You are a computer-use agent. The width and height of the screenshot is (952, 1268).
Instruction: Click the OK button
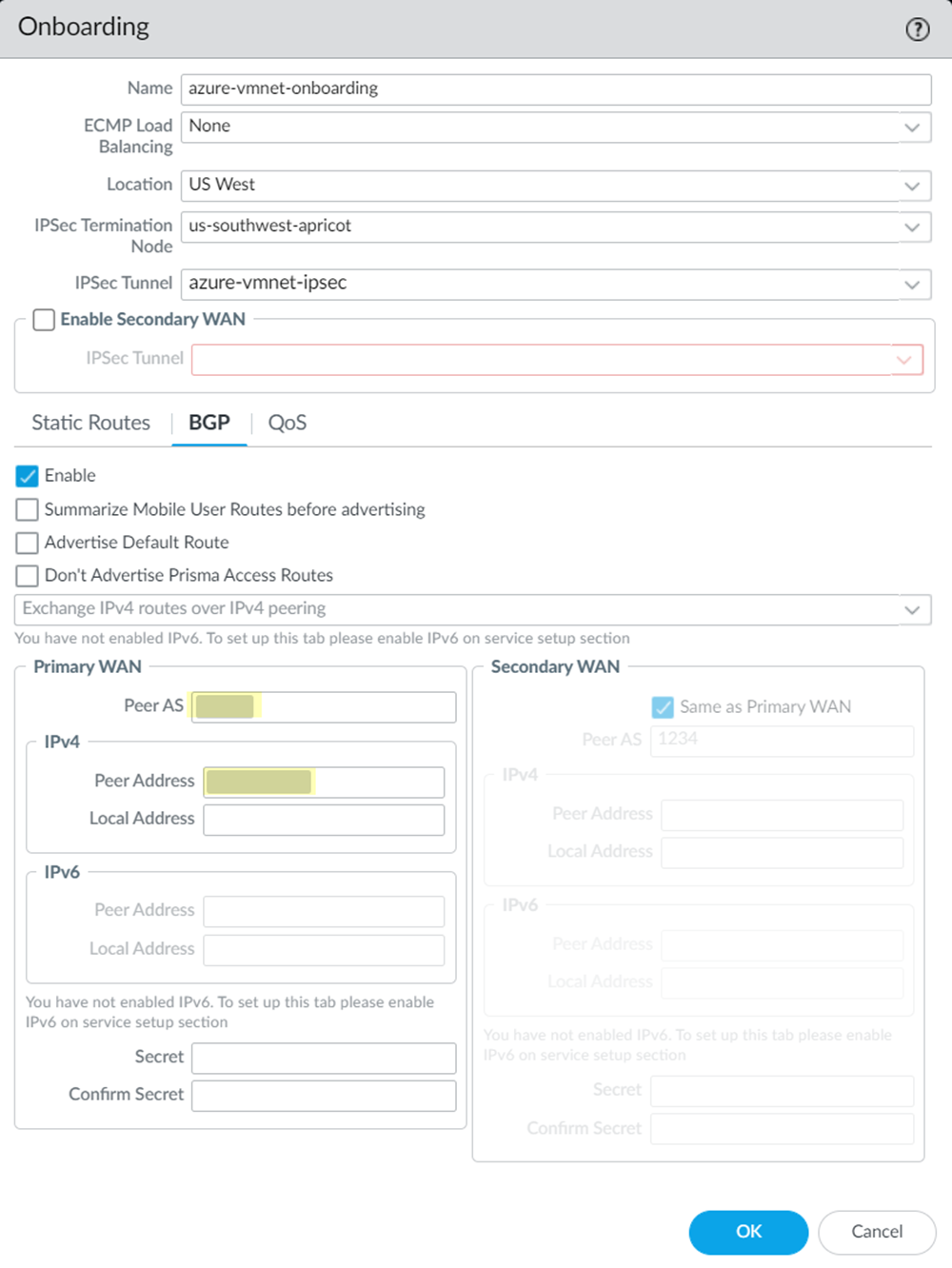[x=748, y=1232]
